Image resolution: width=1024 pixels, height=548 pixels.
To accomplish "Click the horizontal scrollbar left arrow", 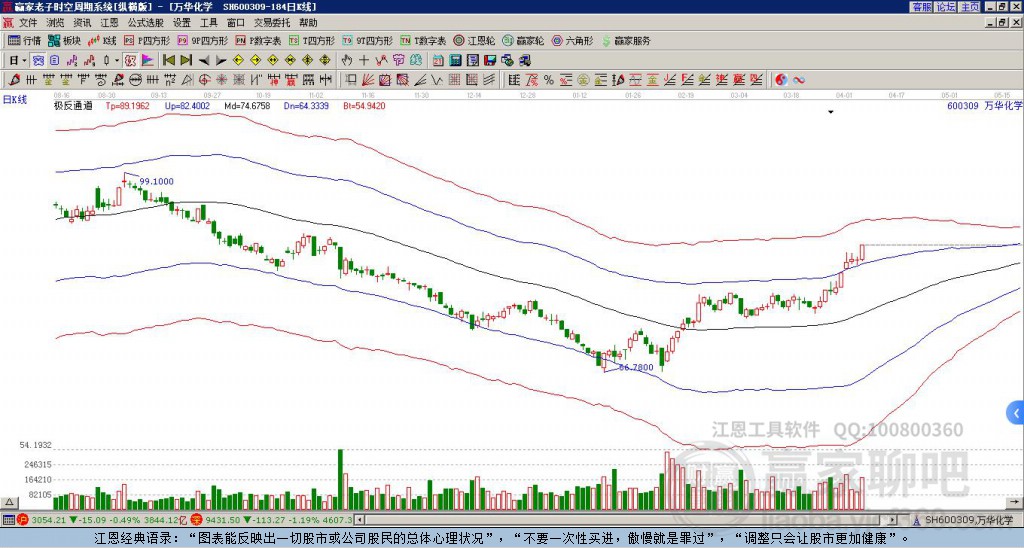I will click(x=359, y=520).
